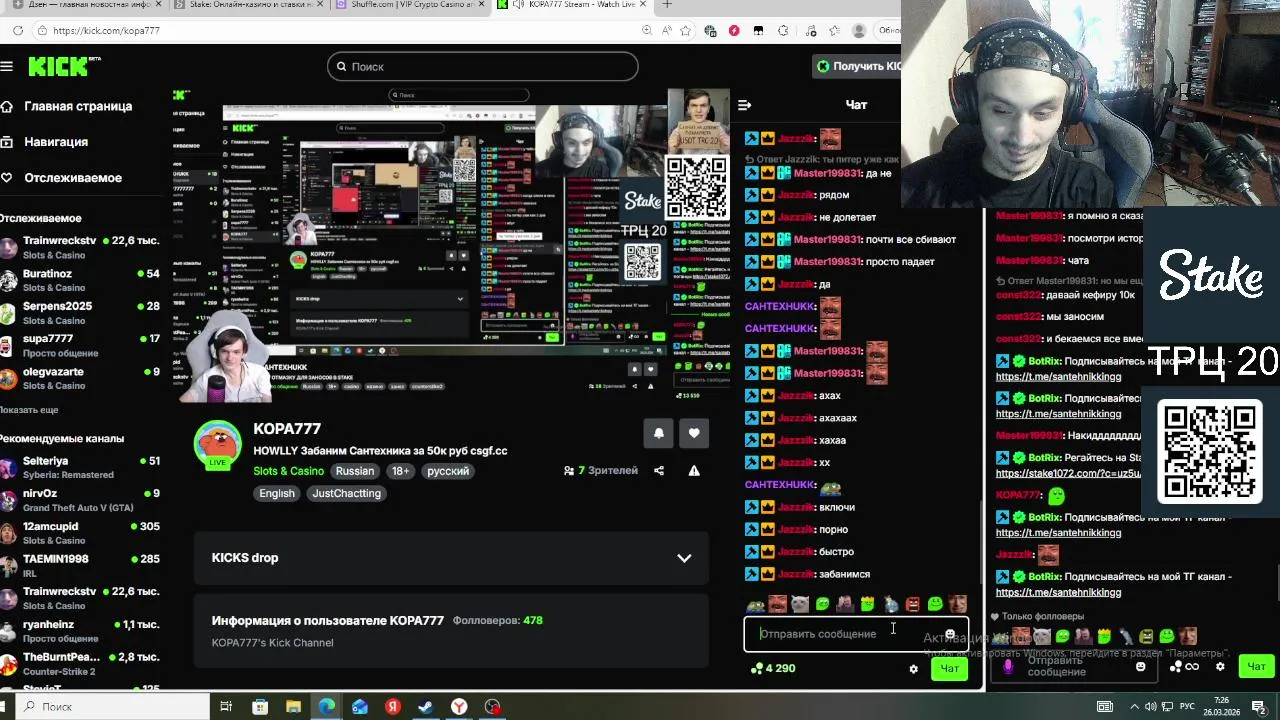
Task: Select the "Russian" tag
Action: (354, 471)
